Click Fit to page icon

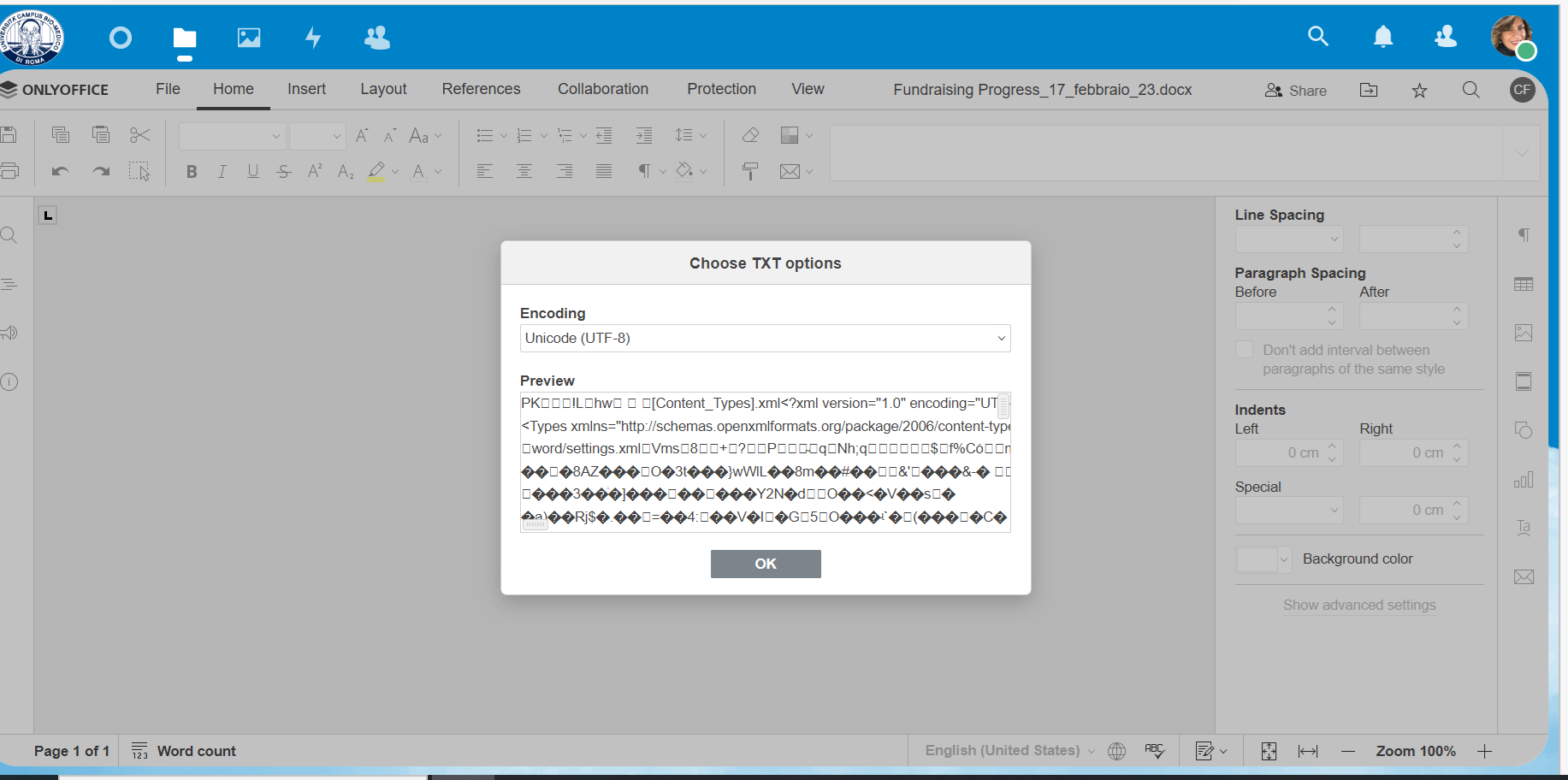click(1269, 751)
